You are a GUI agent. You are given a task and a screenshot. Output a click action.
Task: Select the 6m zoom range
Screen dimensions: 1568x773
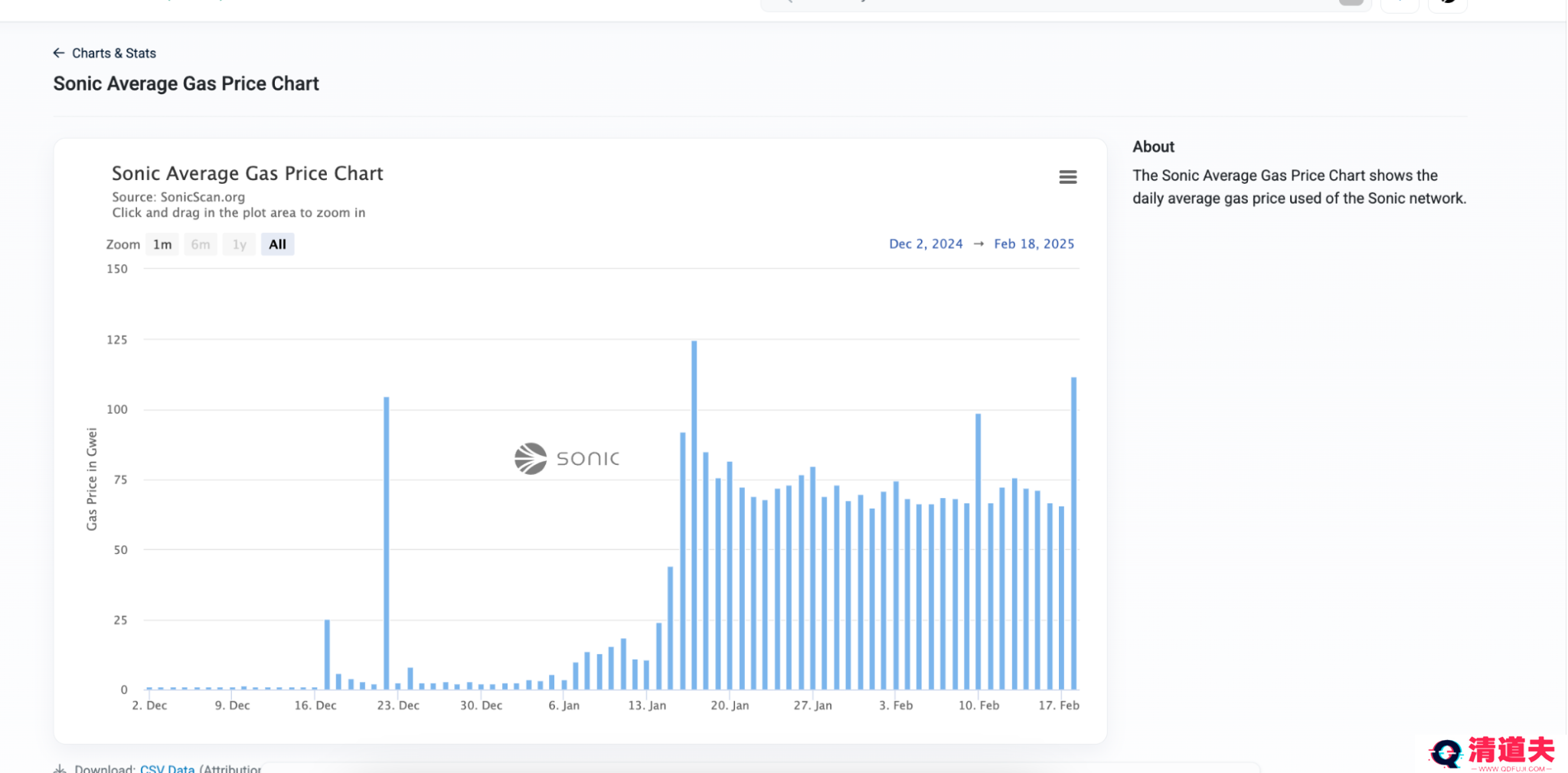coord(201,244)
